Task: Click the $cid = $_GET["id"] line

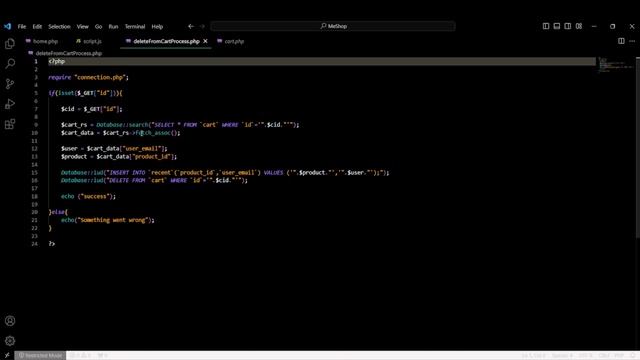Action: 92,109
